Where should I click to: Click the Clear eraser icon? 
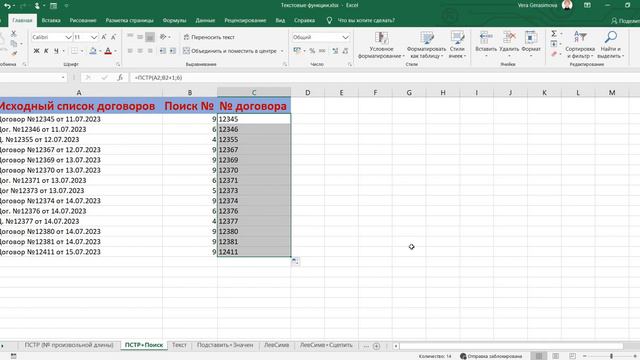(554, 53)
